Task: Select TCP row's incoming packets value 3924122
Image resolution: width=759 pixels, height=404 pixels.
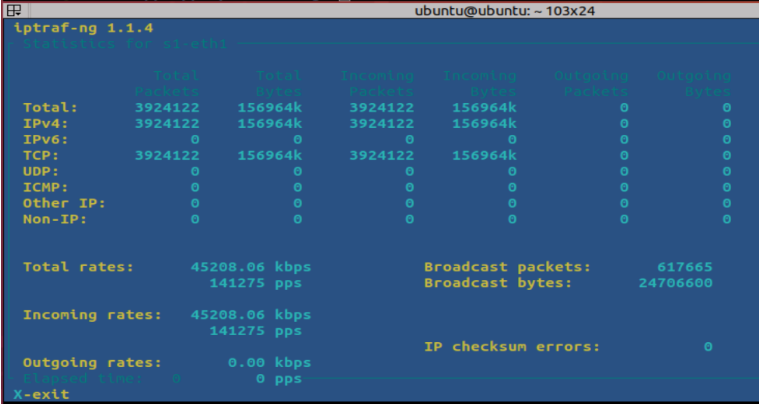Action: (382, 155)
